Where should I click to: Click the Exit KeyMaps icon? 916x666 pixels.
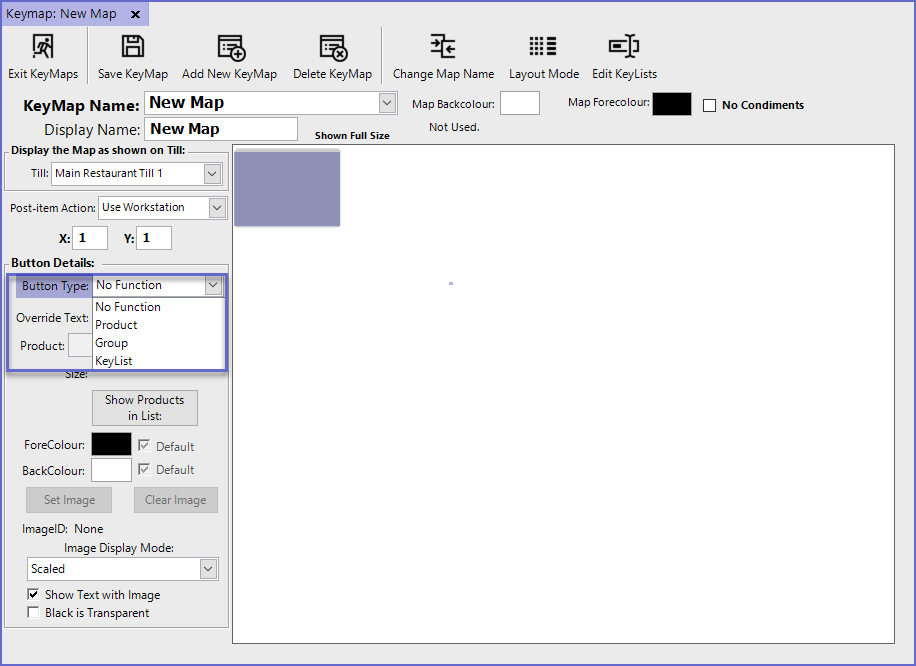click(x=43, y=47)
